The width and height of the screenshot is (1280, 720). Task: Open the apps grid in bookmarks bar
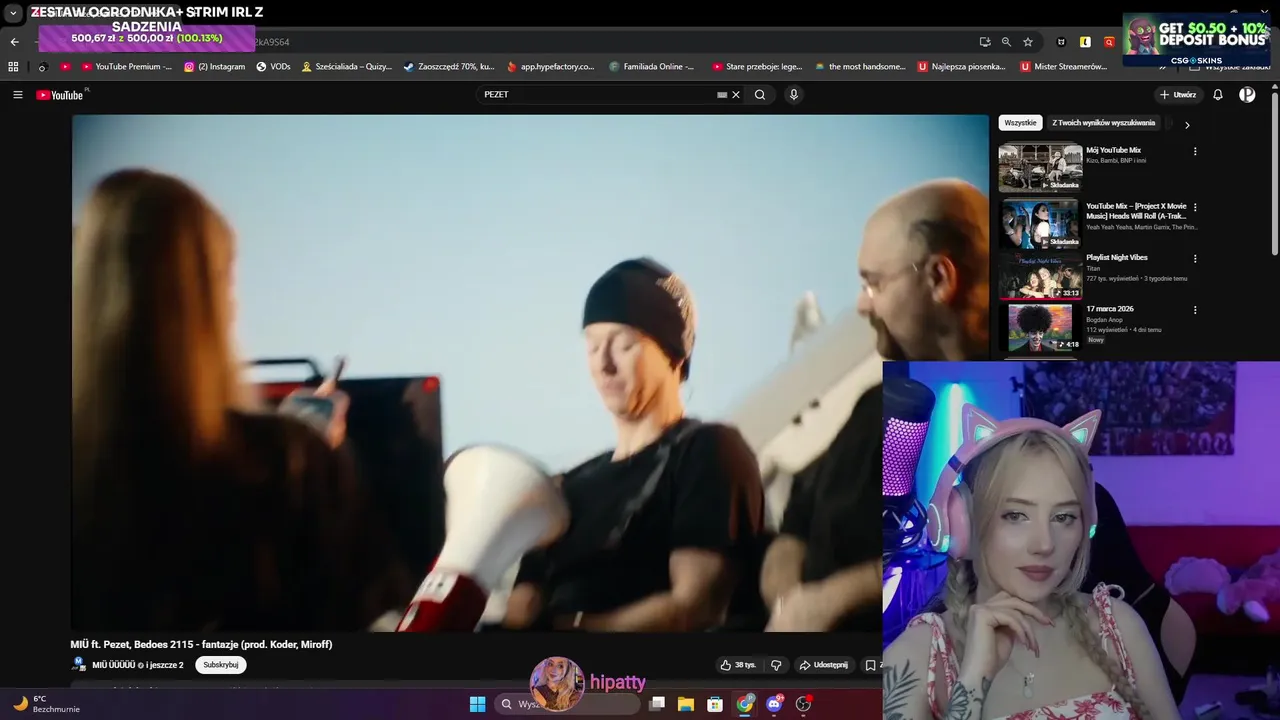(x=13, y=67)
